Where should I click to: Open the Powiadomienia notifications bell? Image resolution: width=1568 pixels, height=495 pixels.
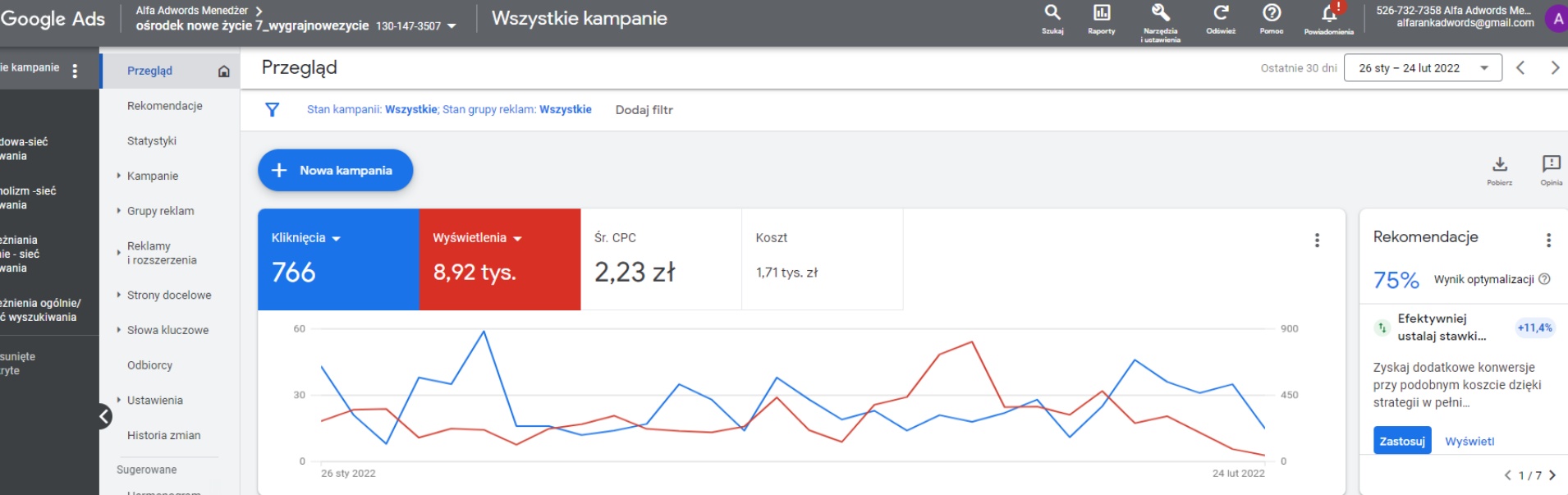point(1328,15)
